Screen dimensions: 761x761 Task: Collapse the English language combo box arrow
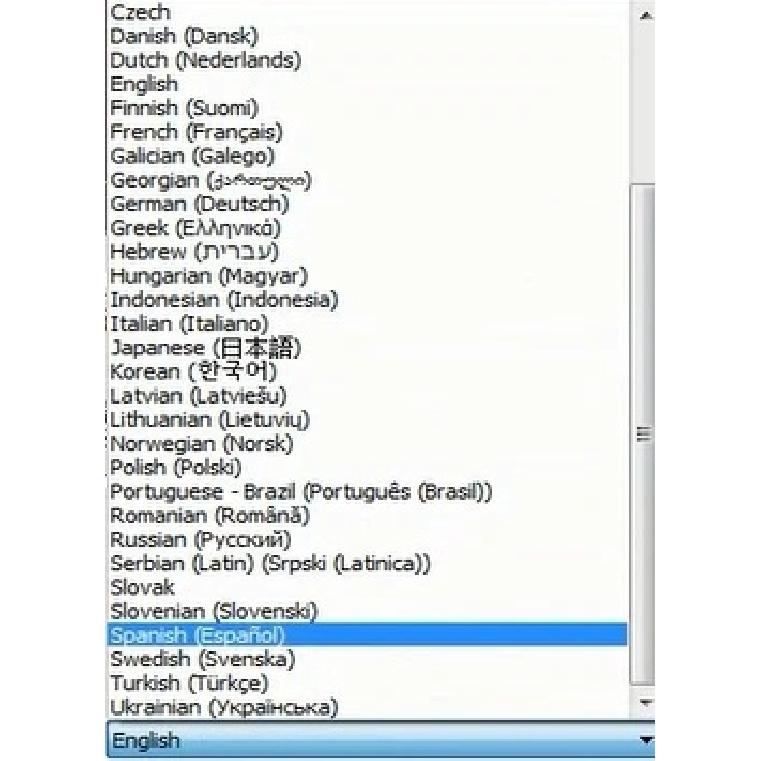coord(645,740)
